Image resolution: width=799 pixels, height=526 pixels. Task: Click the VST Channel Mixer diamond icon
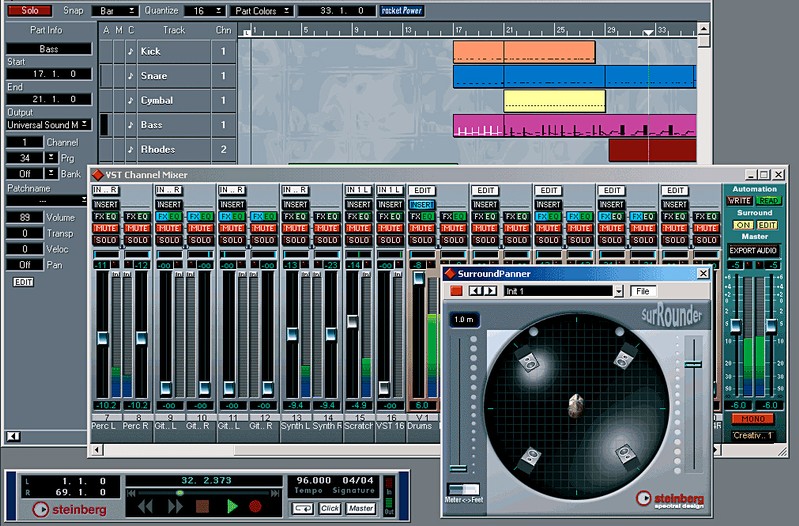tap(97, 175)
